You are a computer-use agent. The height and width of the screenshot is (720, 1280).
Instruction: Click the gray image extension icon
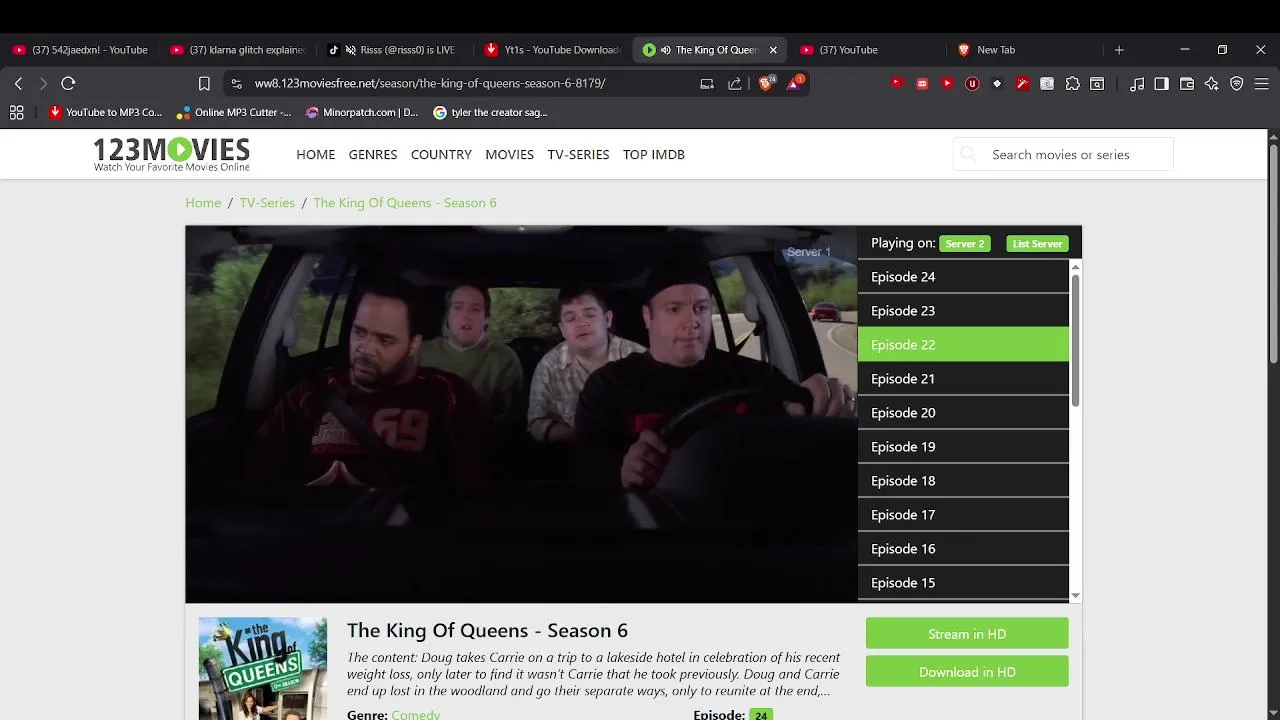pos(1047,84)
